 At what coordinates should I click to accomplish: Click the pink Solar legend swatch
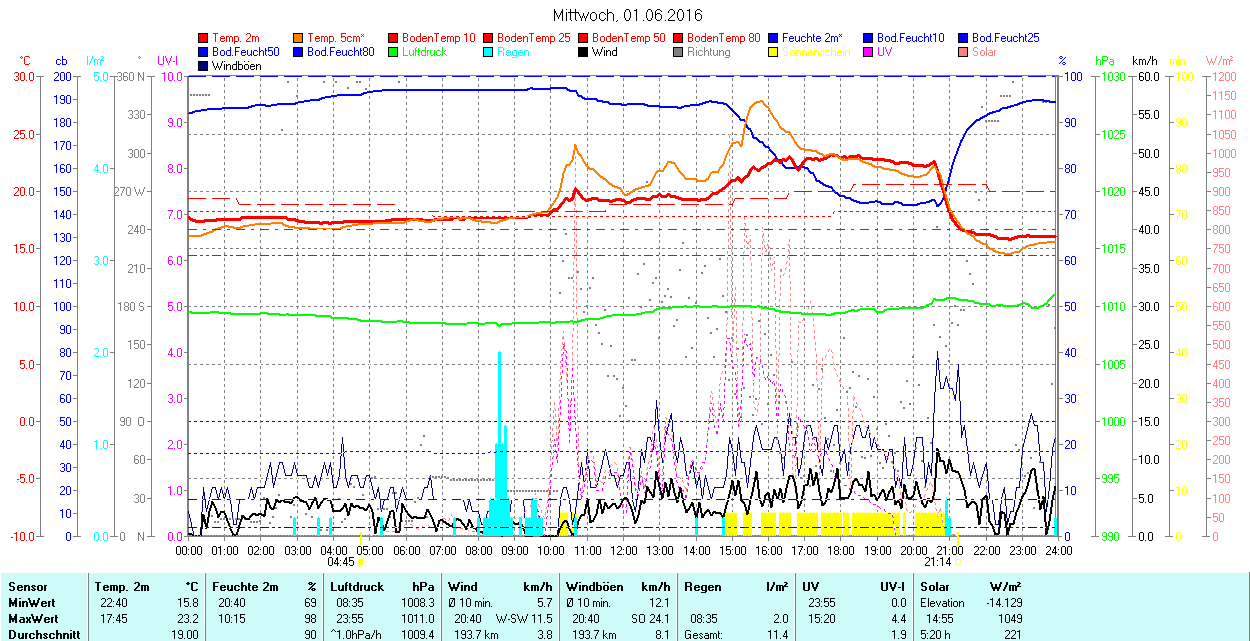[x=962, y=52]
